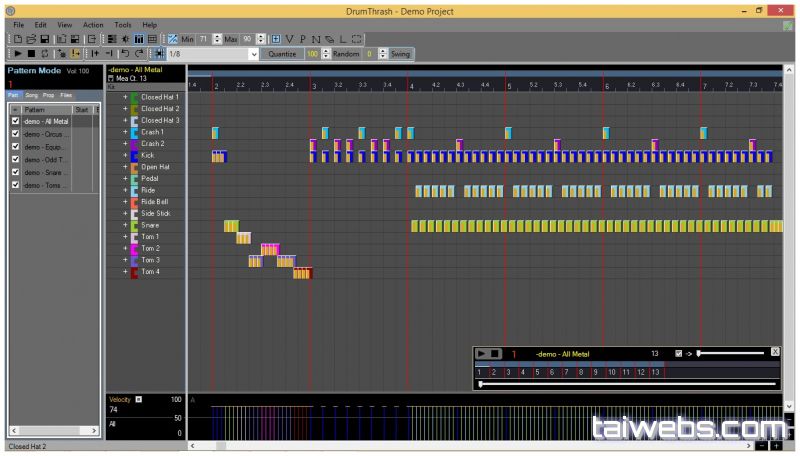Click measure 9 in the mini timeline
This screenshot has width=800, height=456.
click(596, 372)
